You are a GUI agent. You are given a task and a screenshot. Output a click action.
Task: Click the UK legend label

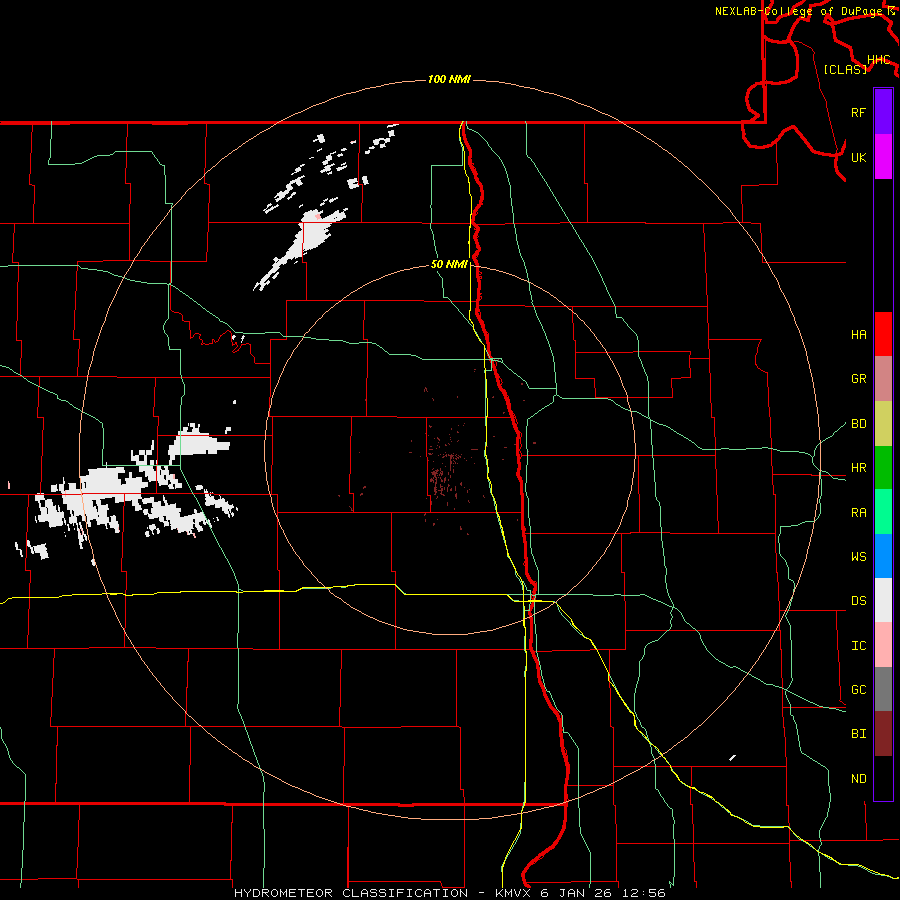click(x=859, y=157)
